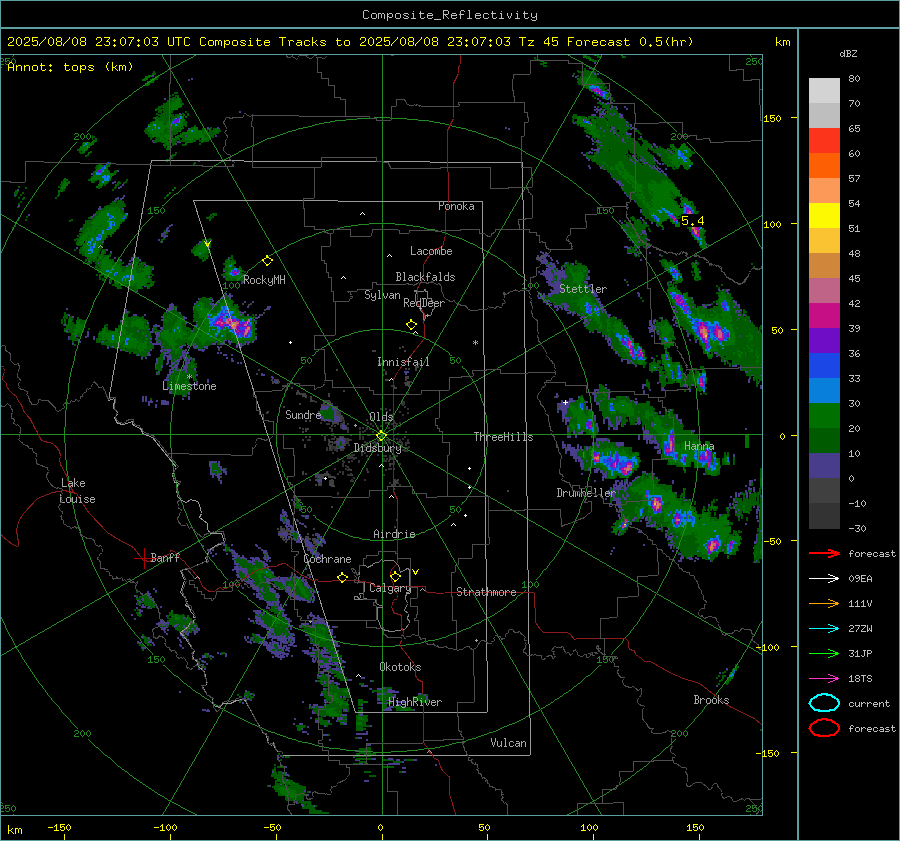Click the Calgary city label
This screenshot has width=900, height=841.
click(x=390, y=588)
